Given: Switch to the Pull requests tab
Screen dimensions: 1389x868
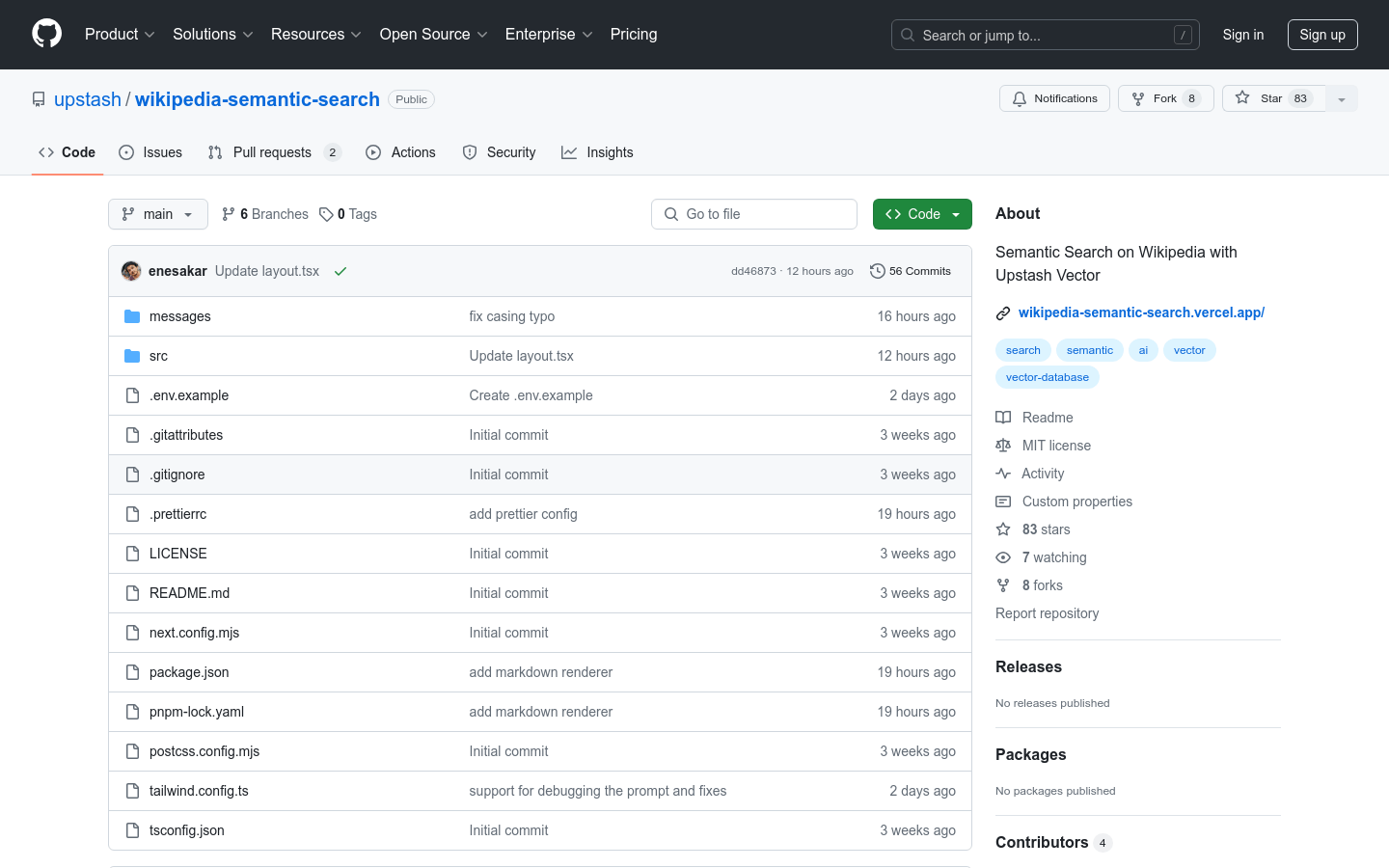Looking at the screenshot, I should [274, 152].
